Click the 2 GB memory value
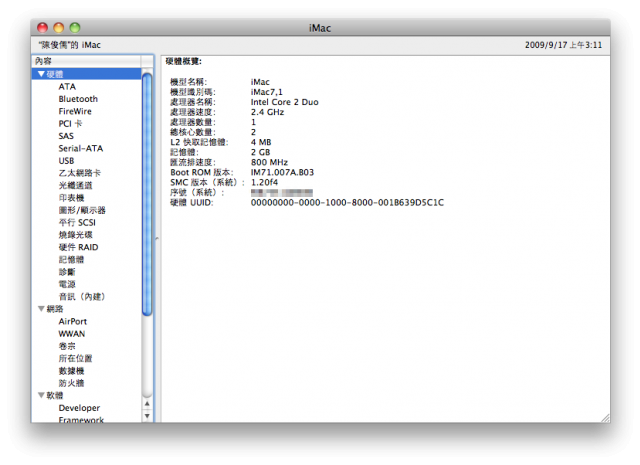The width and height of the screenshot is (640, 465). [x=260, y=152]
